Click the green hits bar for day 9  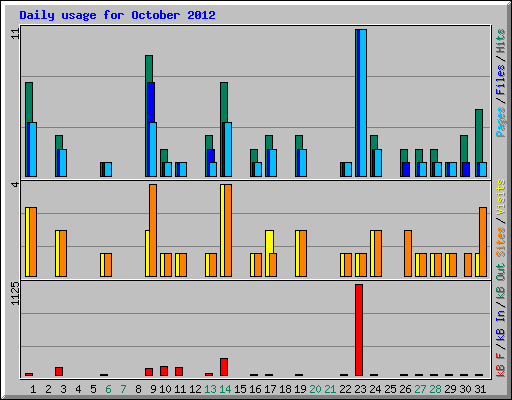click(x=149, y=69)
